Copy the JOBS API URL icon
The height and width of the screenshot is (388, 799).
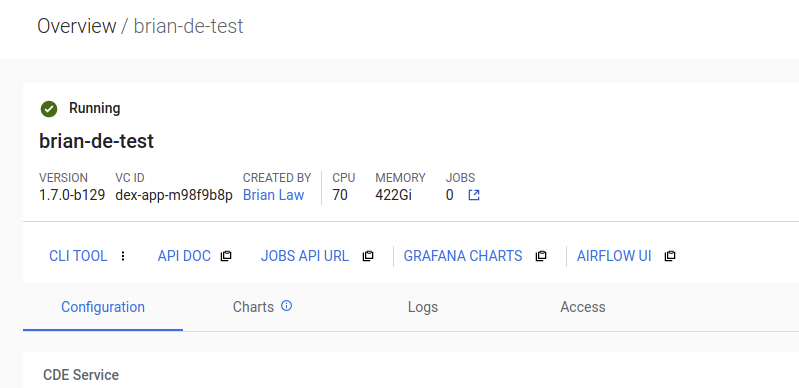coord(368,256)
